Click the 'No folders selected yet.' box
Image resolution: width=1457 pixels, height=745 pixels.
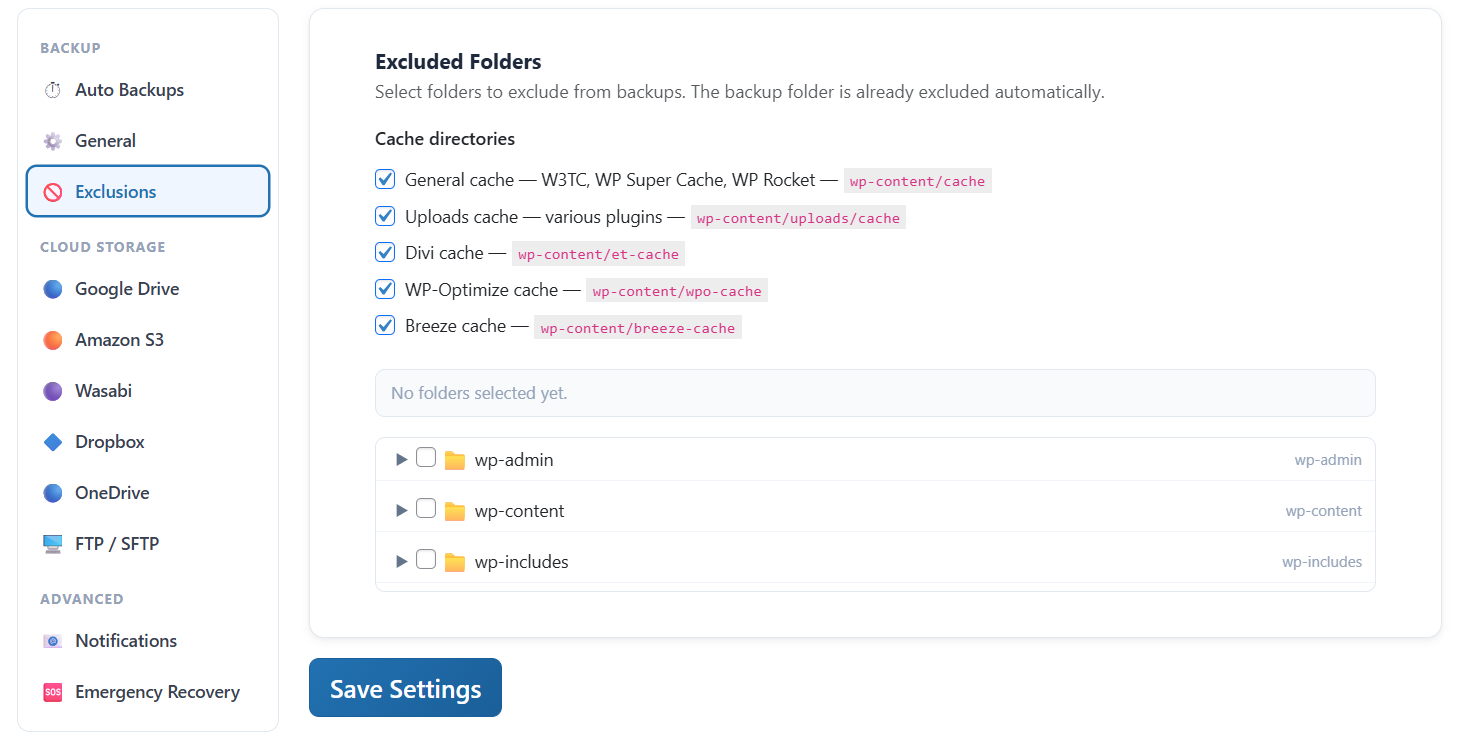coord(875,393)
